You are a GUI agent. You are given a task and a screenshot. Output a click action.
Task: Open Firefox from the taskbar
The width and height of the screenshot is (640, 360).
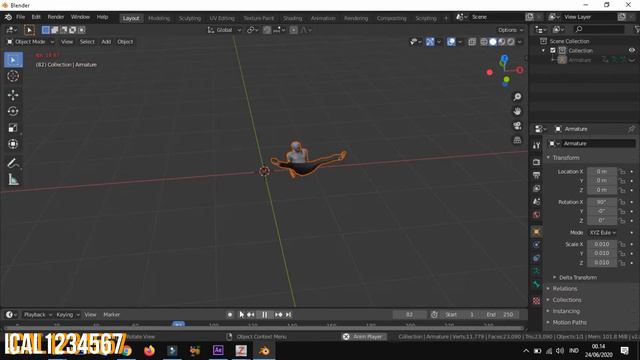click(x=149, y=351)
